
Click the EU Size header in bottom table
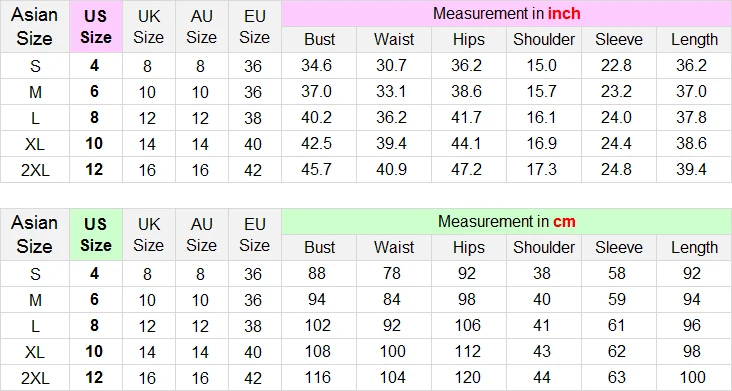pyautogui.click(x=254, y=234)
